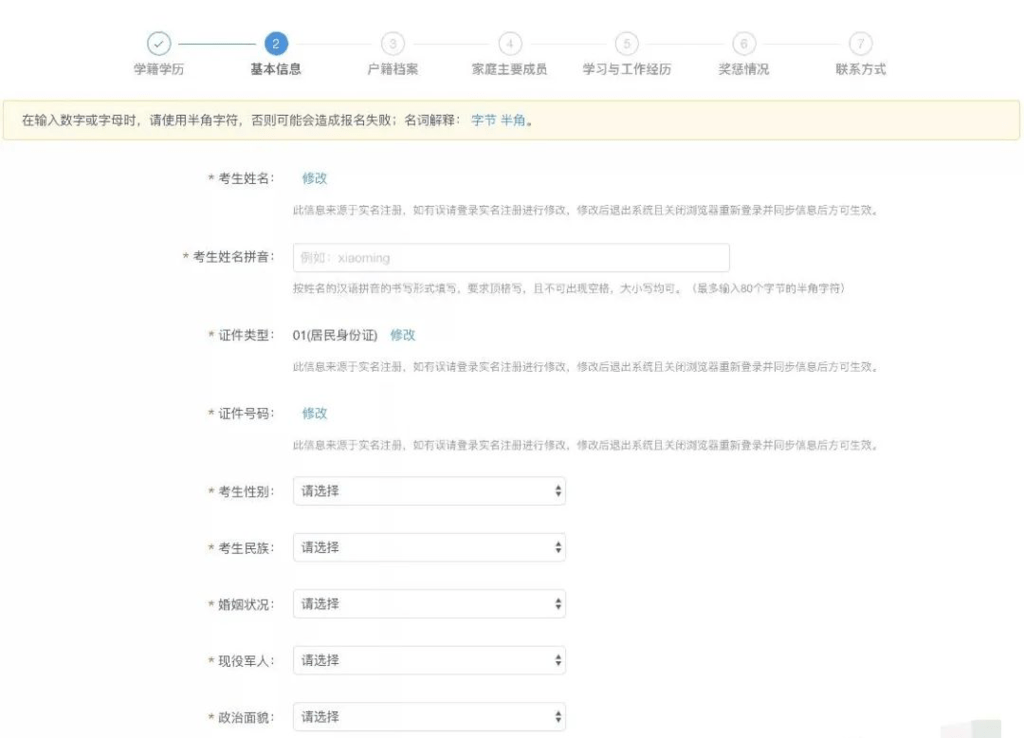This screenshot has height=738, width=1024.
Task: Click 修改 next to 证件号码
Action: (x=315, y=412)
